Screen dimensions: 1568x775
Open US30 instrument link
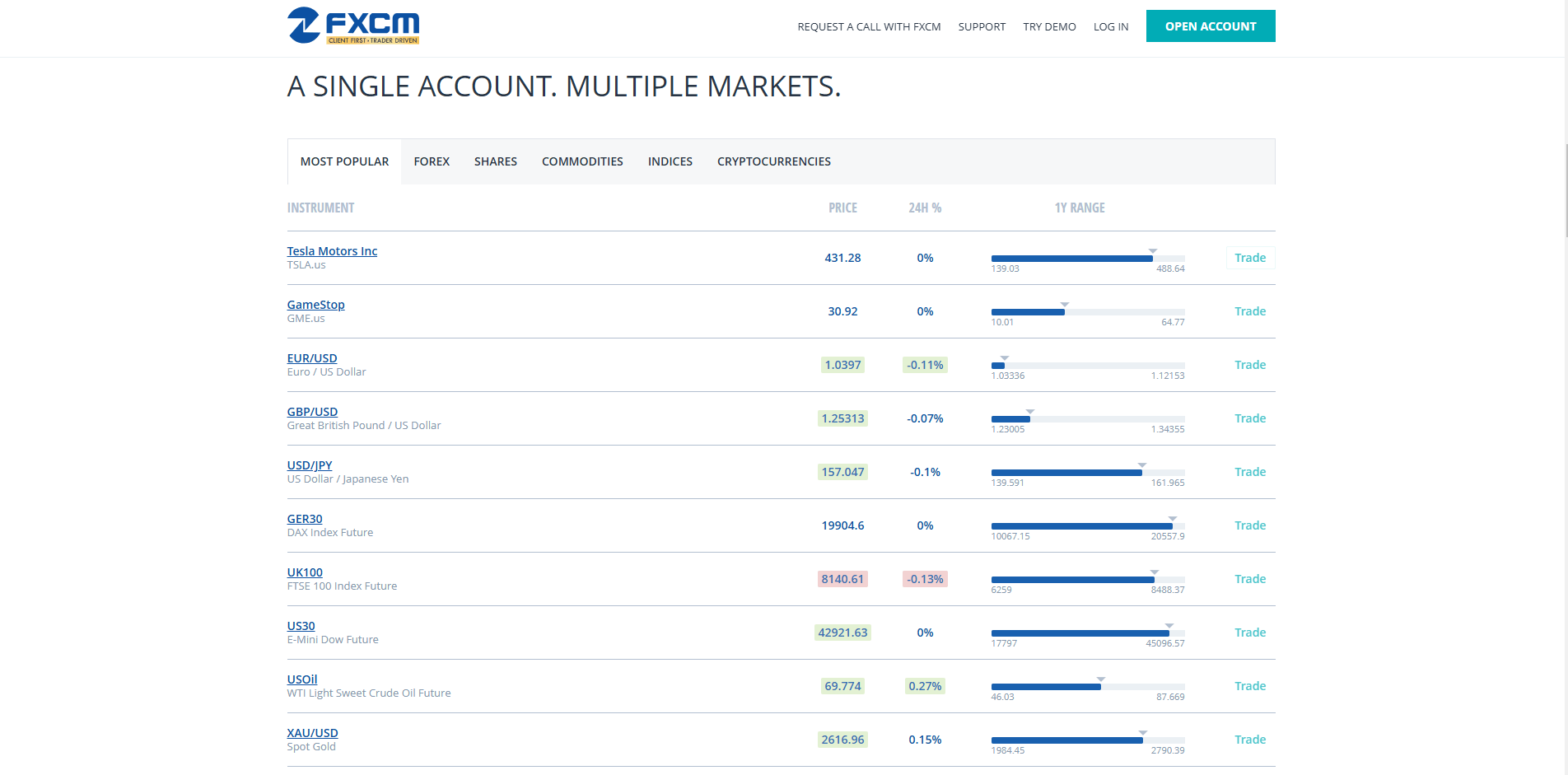(x=301, y=626)
